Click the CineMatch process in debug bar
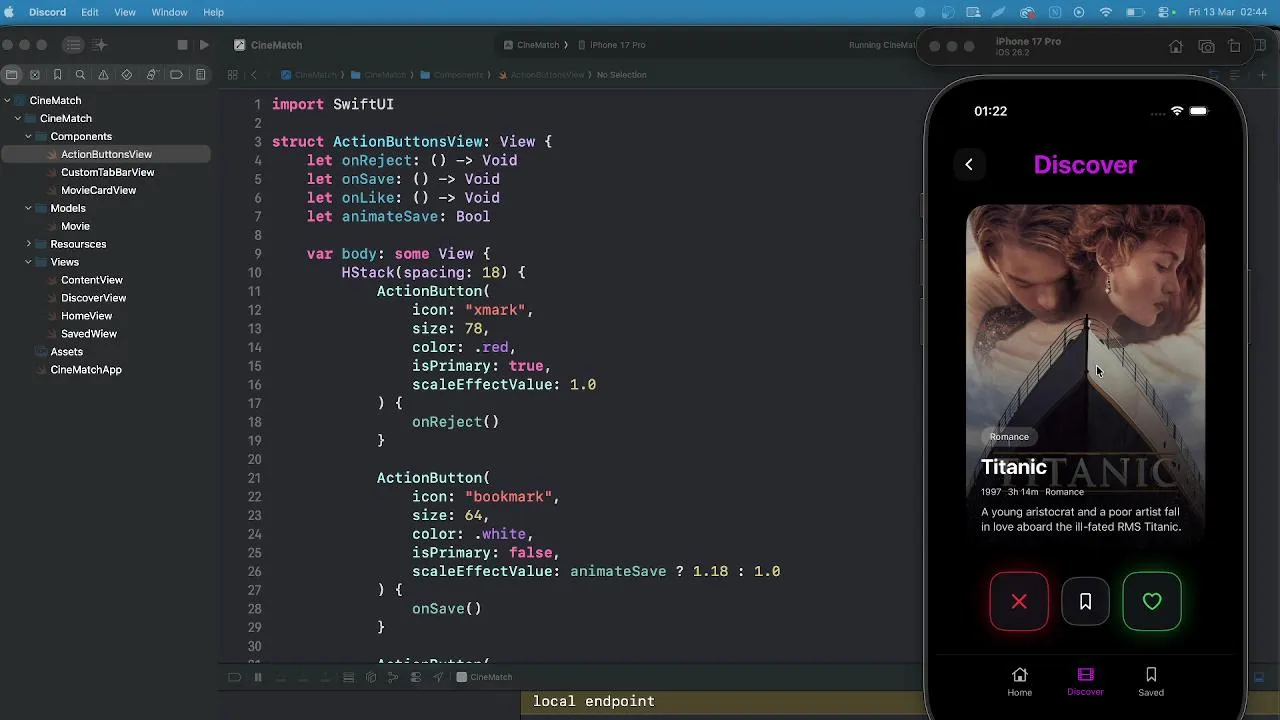The width and height of the screenshot is (1280, 720). click(484, 677)
